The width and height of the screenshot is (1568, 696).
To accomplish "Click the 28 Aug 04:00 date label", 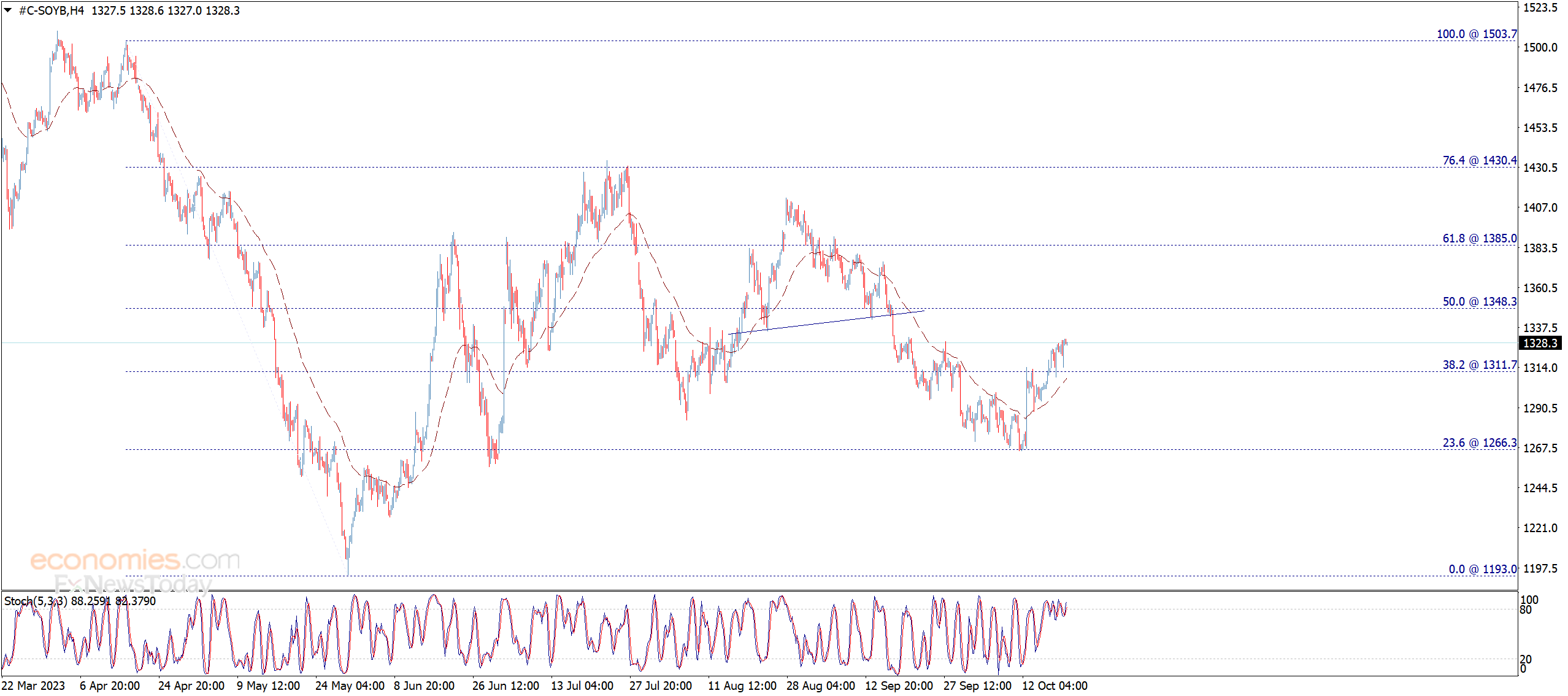I will coord(821,686).
